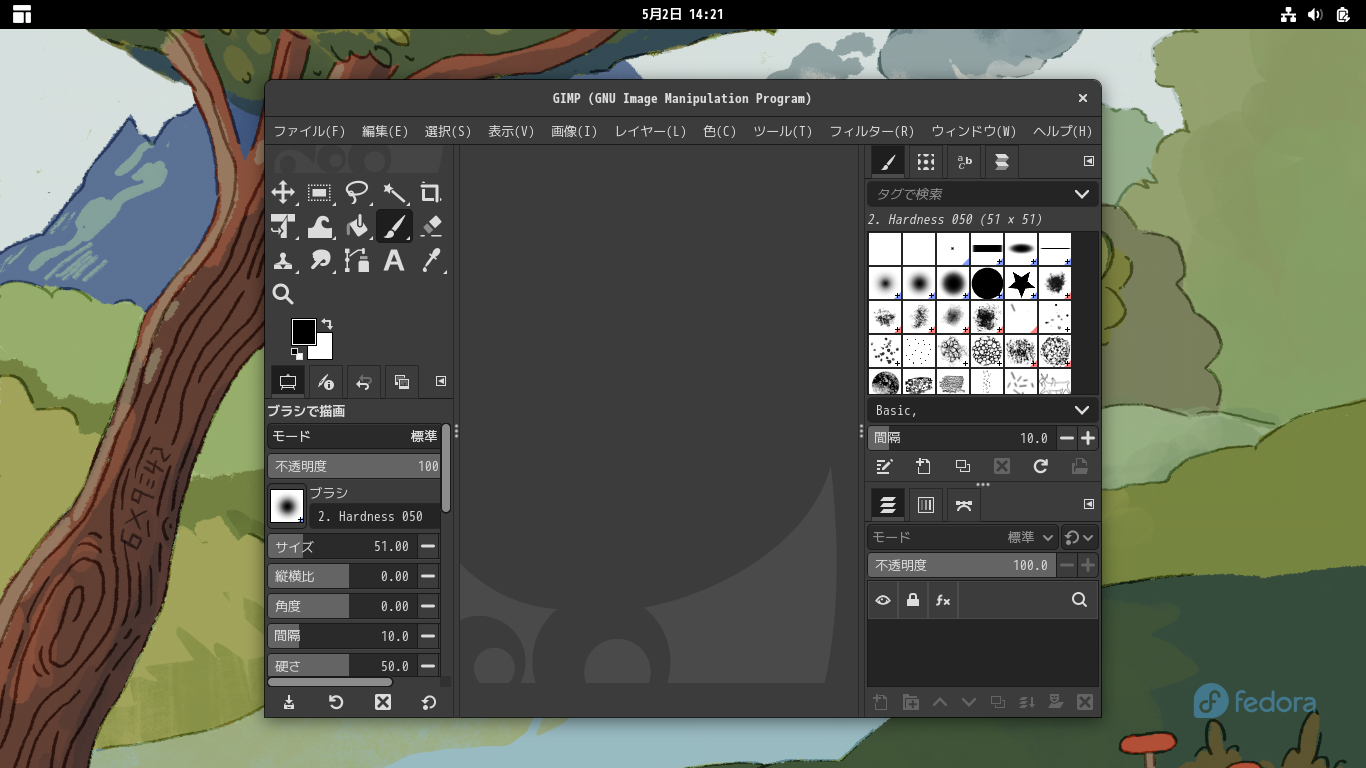Open the Basic brush tag filter dropdown
The width and height of the screenshot is (1366, 768).
[1081, 410]
